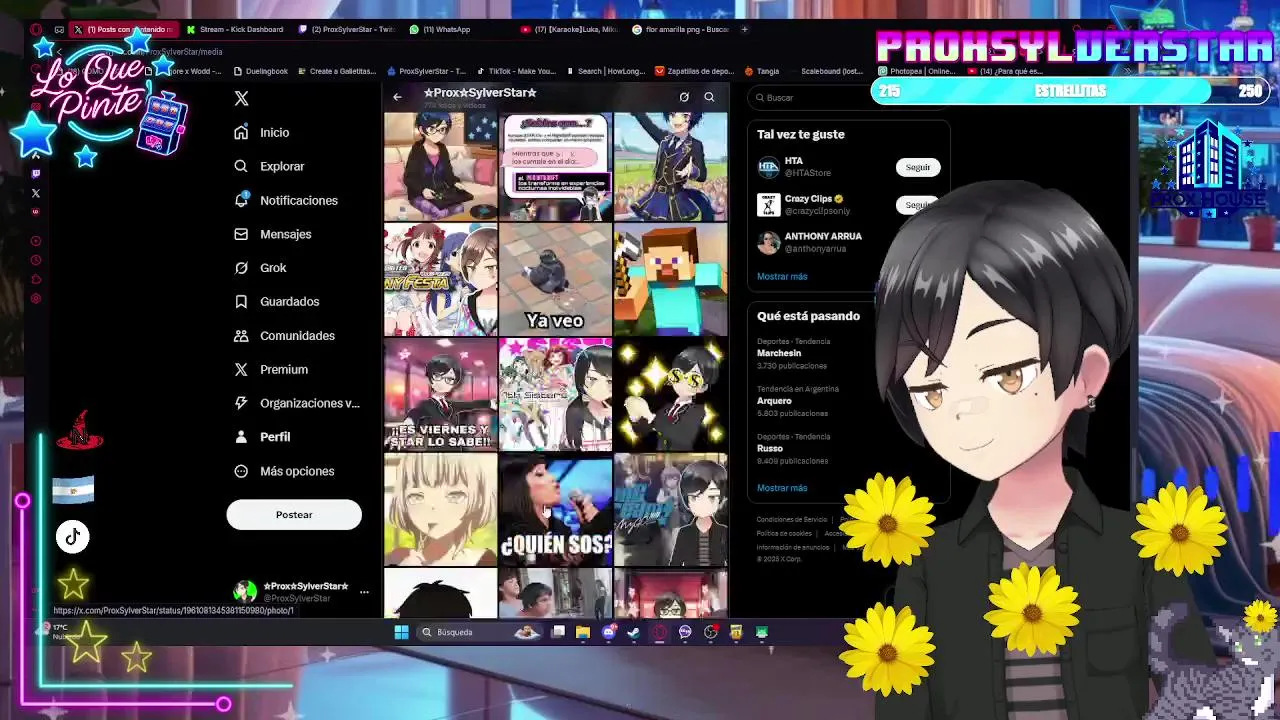Open the Notificaciones bell icon

(x=241, y=200)
